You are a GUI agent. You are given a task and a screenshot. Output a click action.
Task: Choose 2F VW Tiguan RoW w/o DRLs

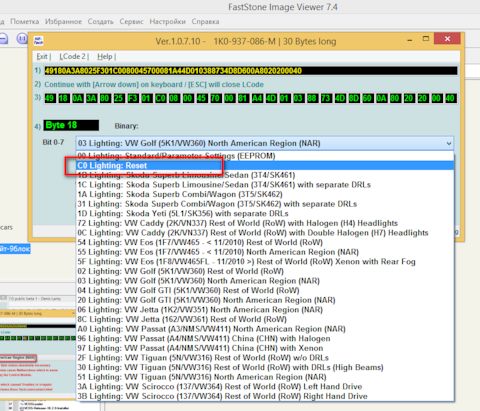(265, 358)
